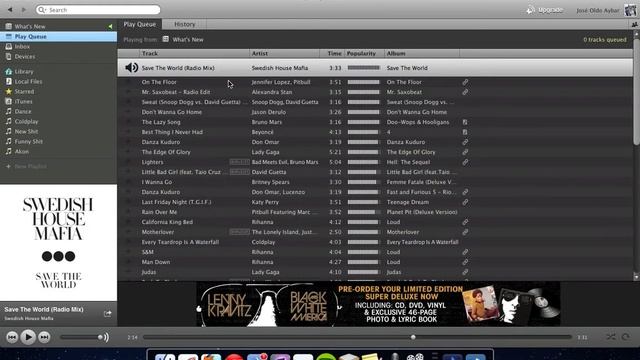The image size is (640, 360).
Task: Click link icon on Lighters row
Action: coord(465,162)
